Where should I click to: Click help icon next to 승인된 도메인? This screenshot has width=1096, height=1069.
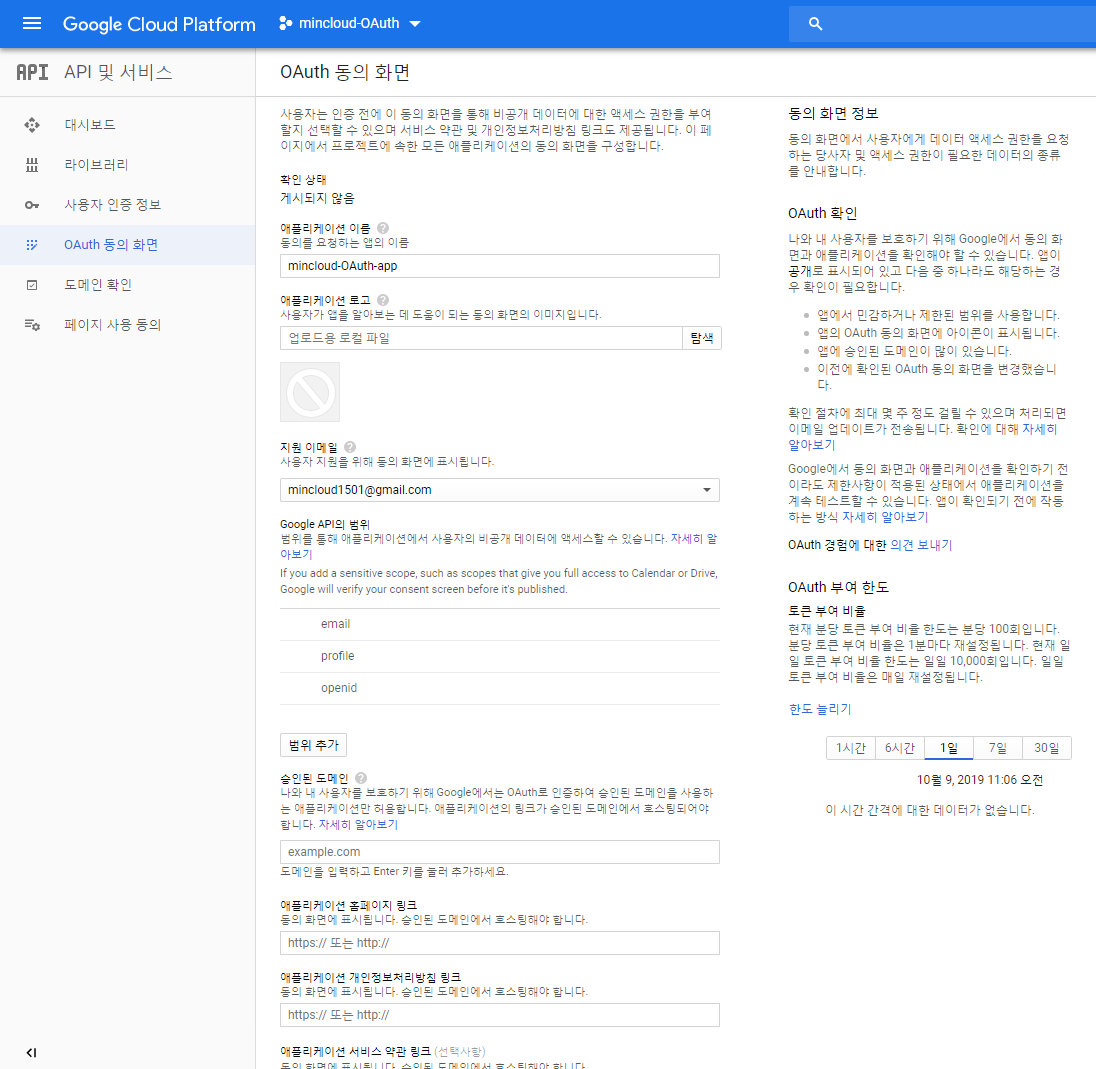coord(361,777)
